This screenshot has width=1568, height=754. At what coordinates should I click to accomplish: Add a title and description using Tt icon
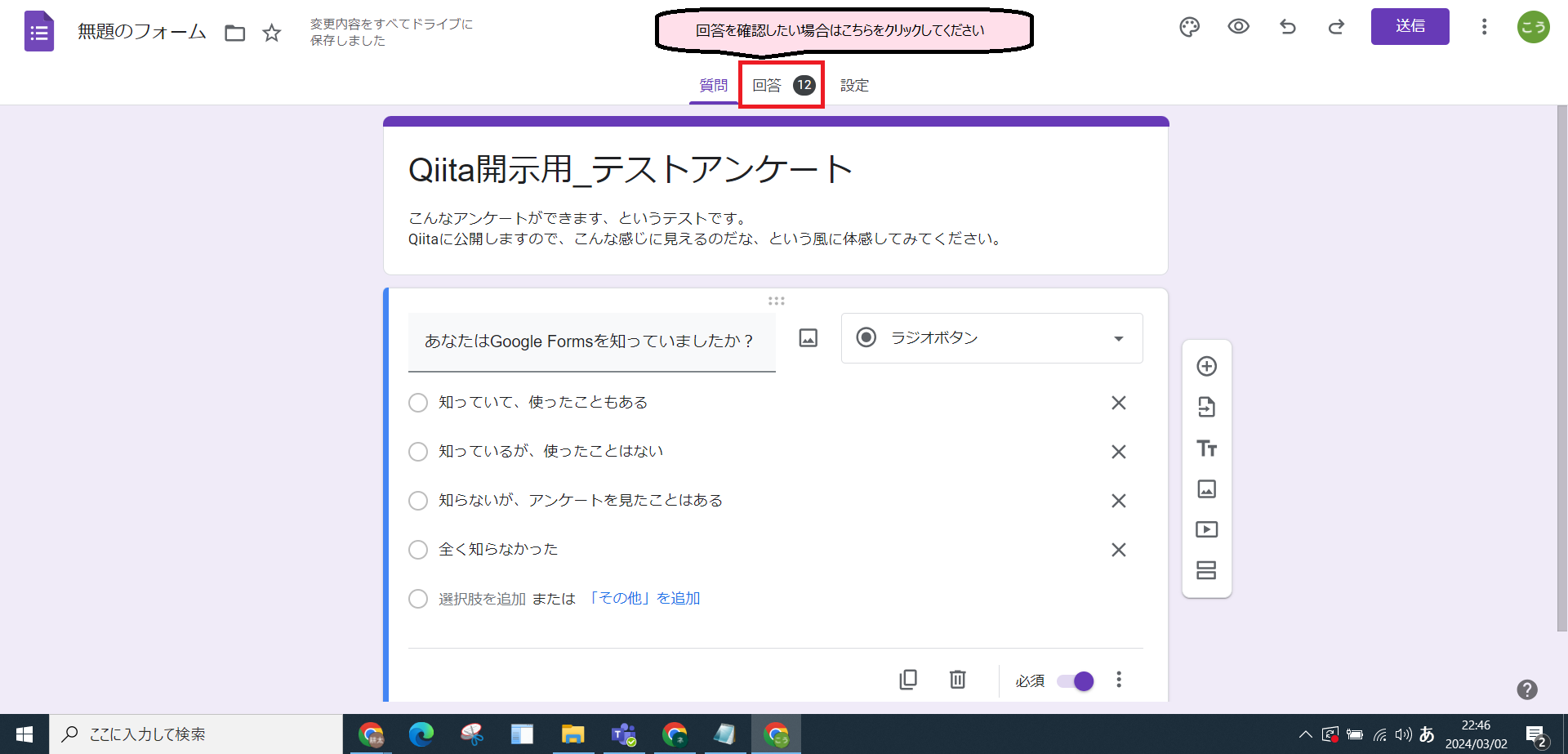pyautogui.click(x=1206, y=448)
